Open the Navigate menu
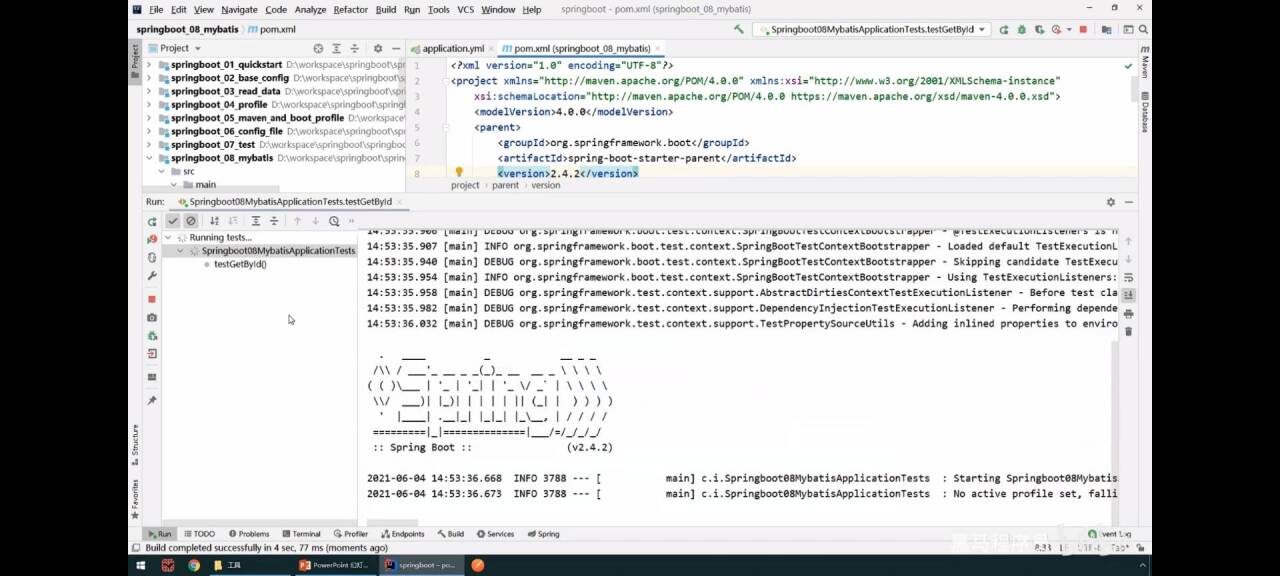Image resolution: width=1280 pixels, height=576 pixels. (239, 9)
